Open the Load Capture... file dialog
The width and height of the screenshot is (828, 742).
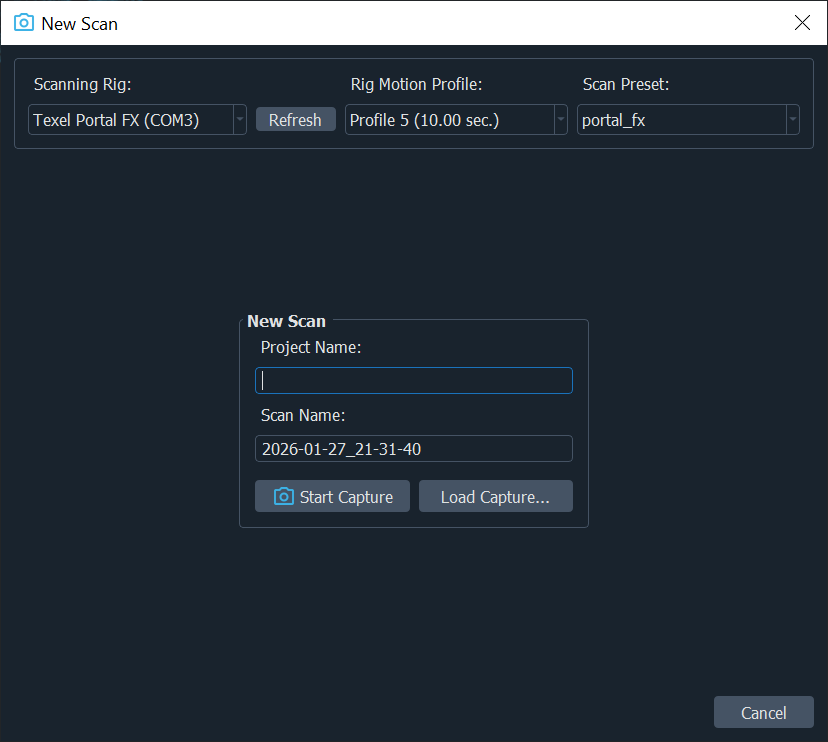[495, 497]
